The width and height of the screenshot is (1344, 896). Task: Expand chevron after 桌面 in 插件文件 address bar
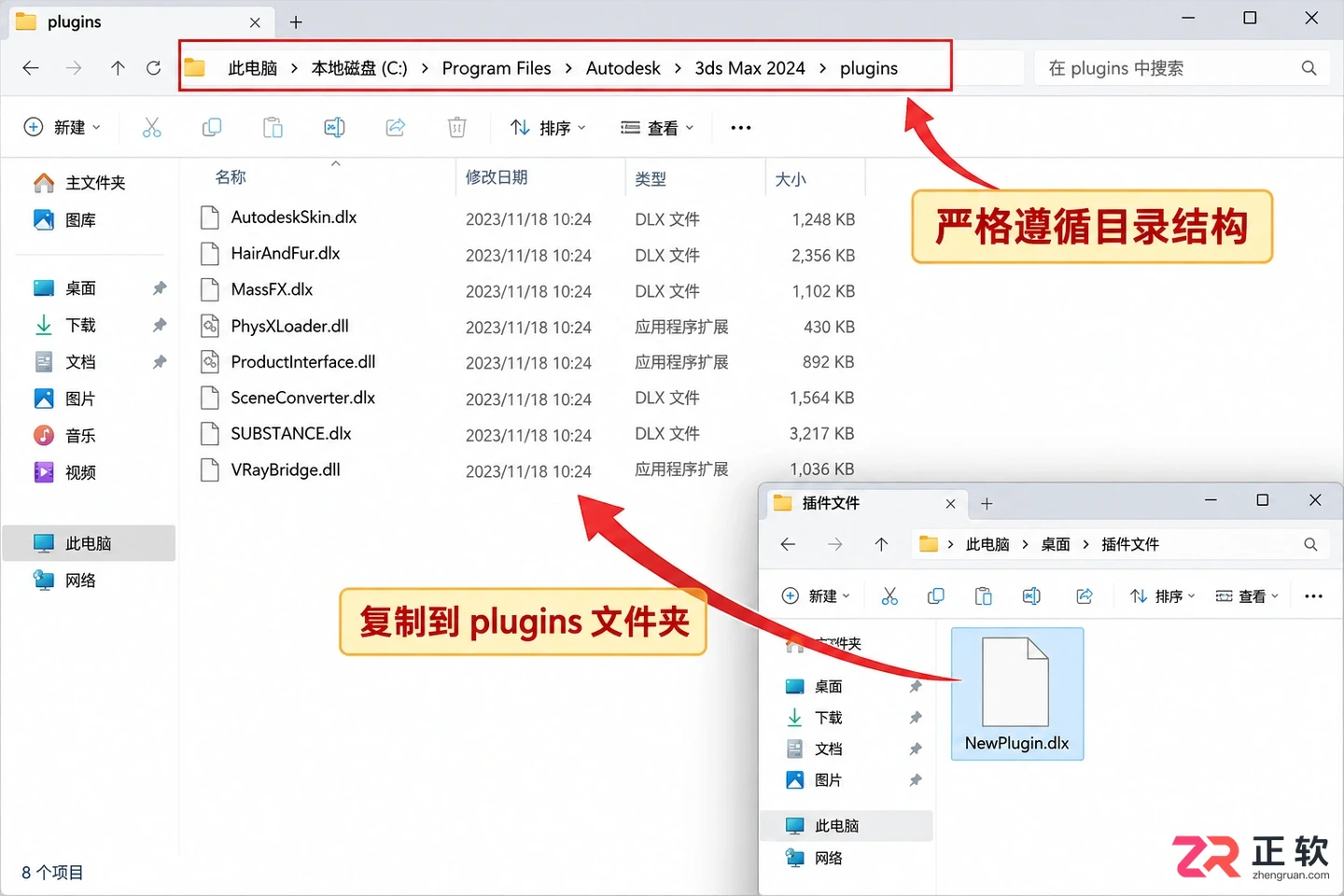pos(1085,544)
